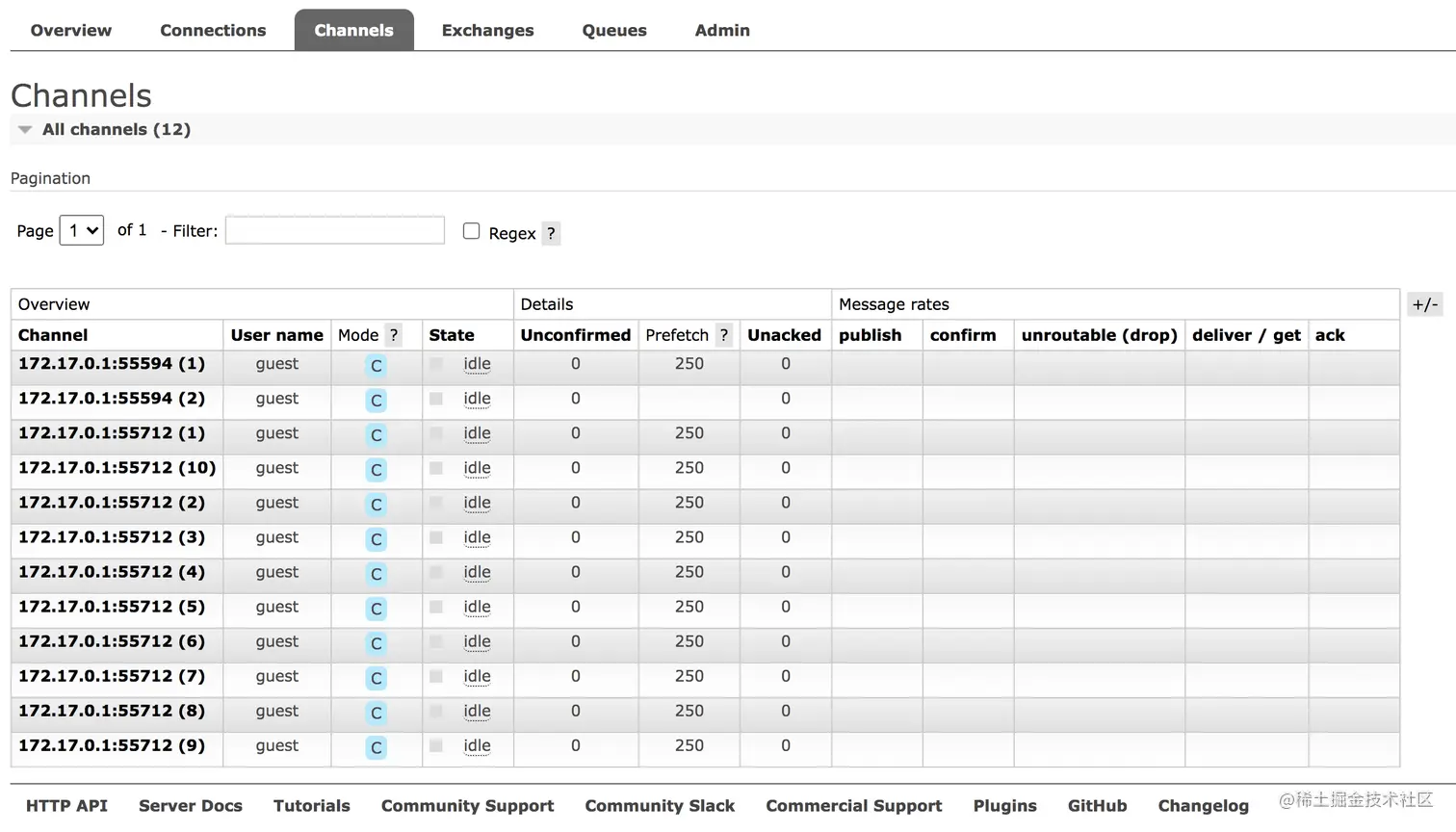Click C mode badge for 55712 (9)

377,747
